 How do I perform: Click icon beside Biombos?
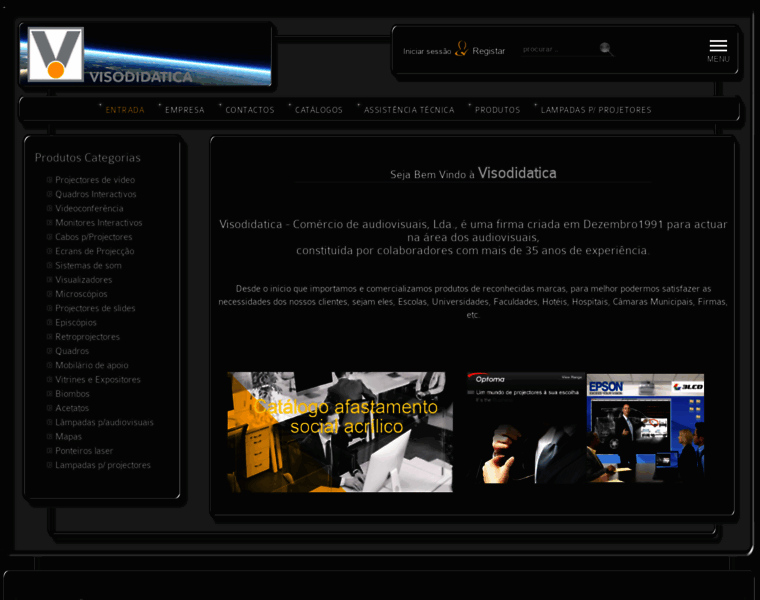pos(49,394)
